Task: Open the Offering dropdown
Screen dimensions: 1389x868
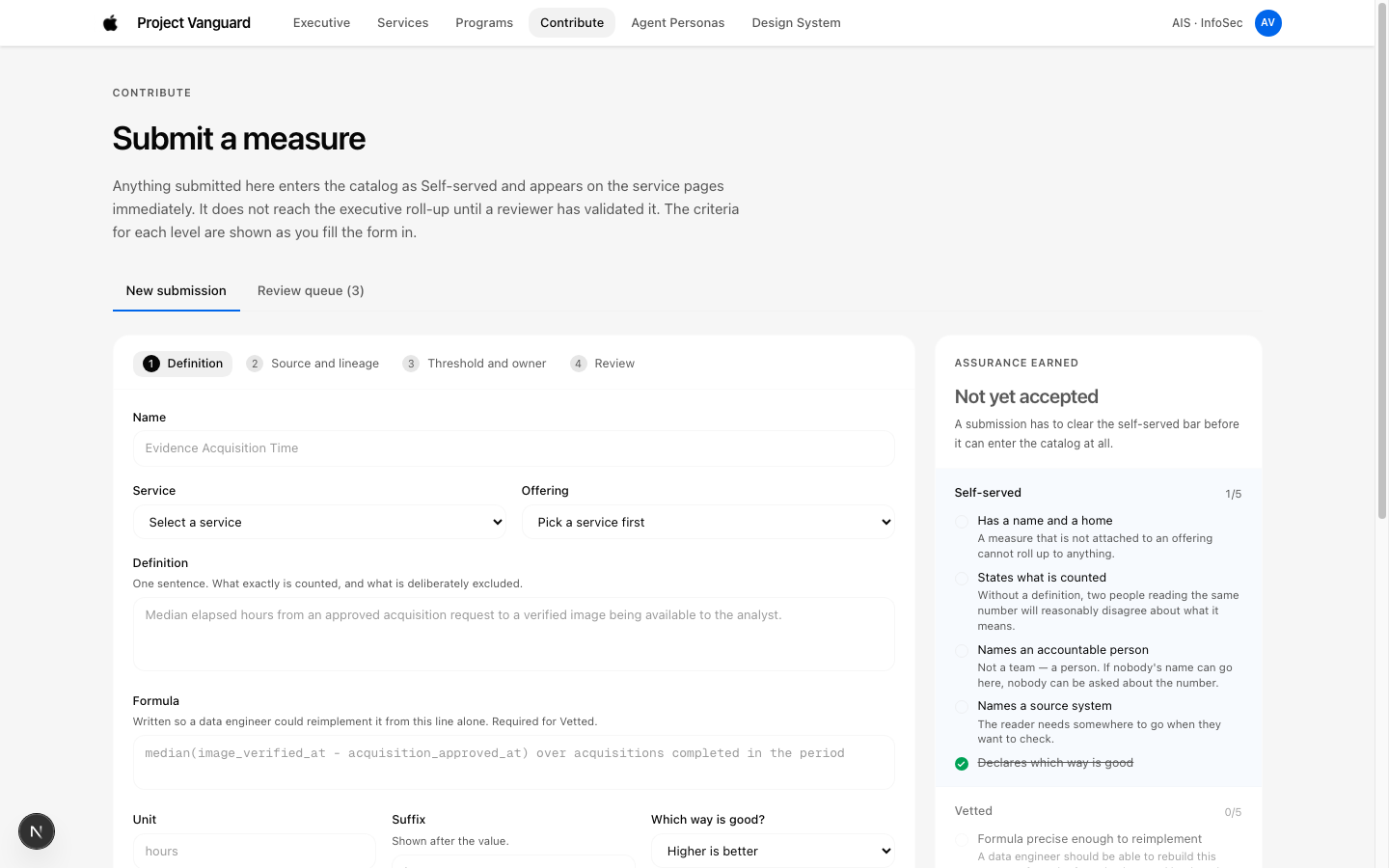Action: [708, 522]
